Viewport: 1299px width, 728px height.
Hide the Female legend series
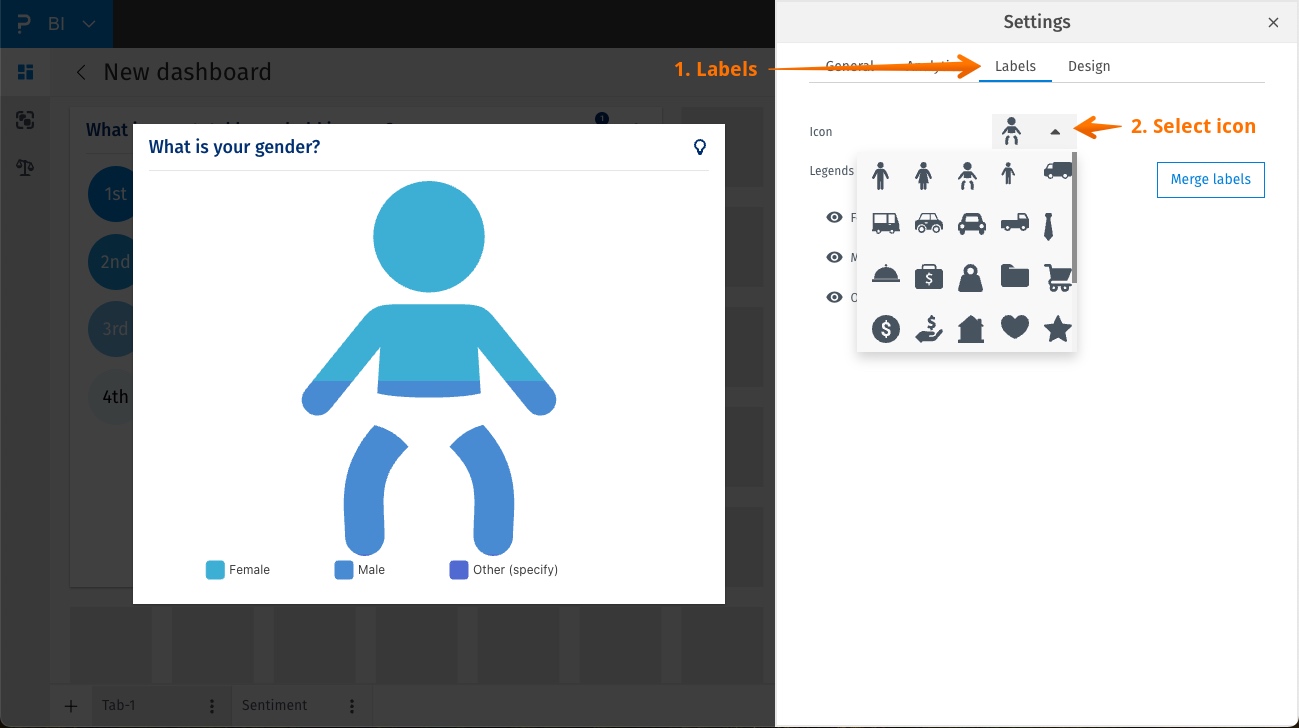[x=834, y=217]
